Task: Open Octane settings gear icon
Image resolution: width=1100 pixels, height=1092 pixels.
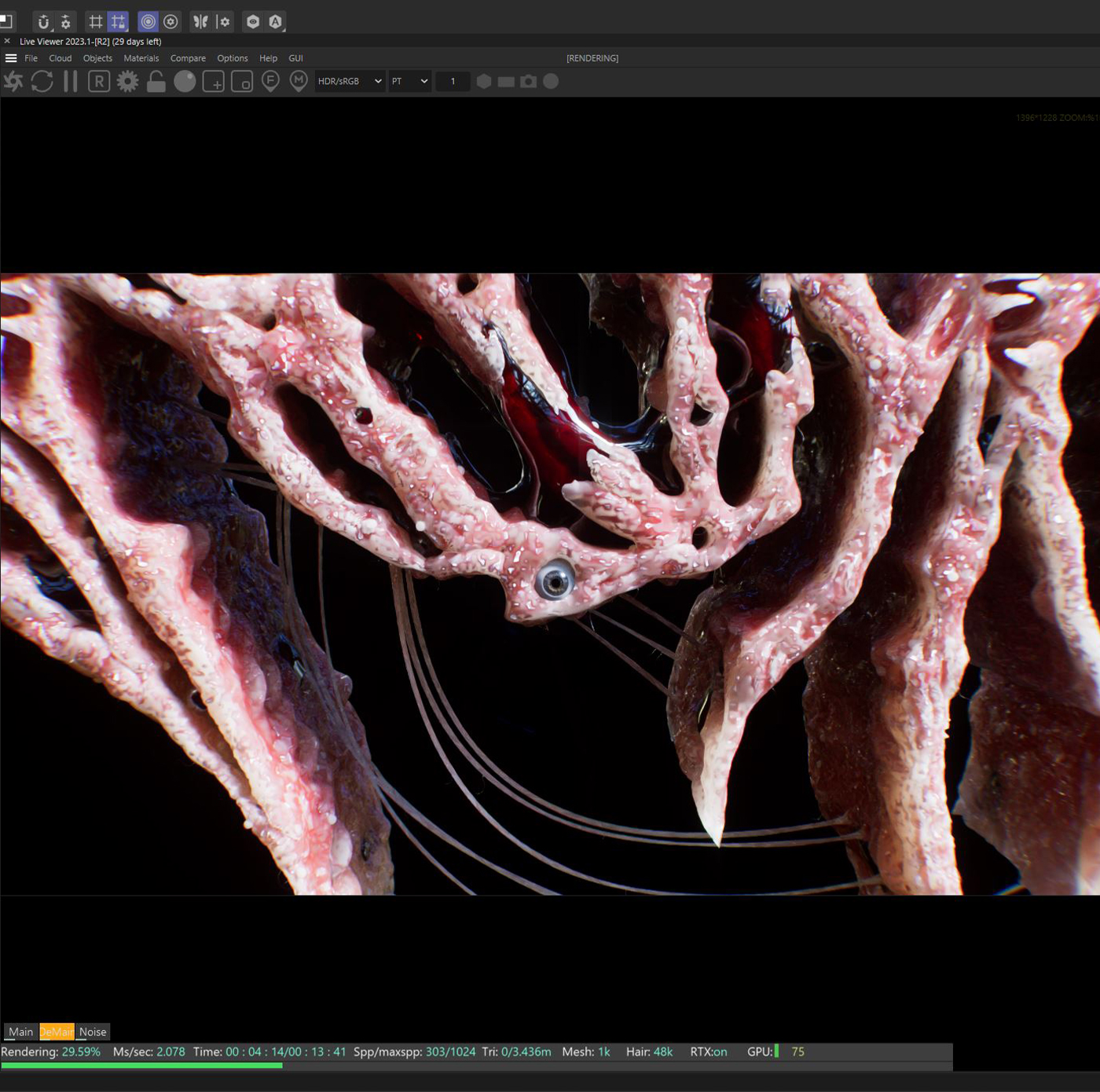Action: pos(127,81)
